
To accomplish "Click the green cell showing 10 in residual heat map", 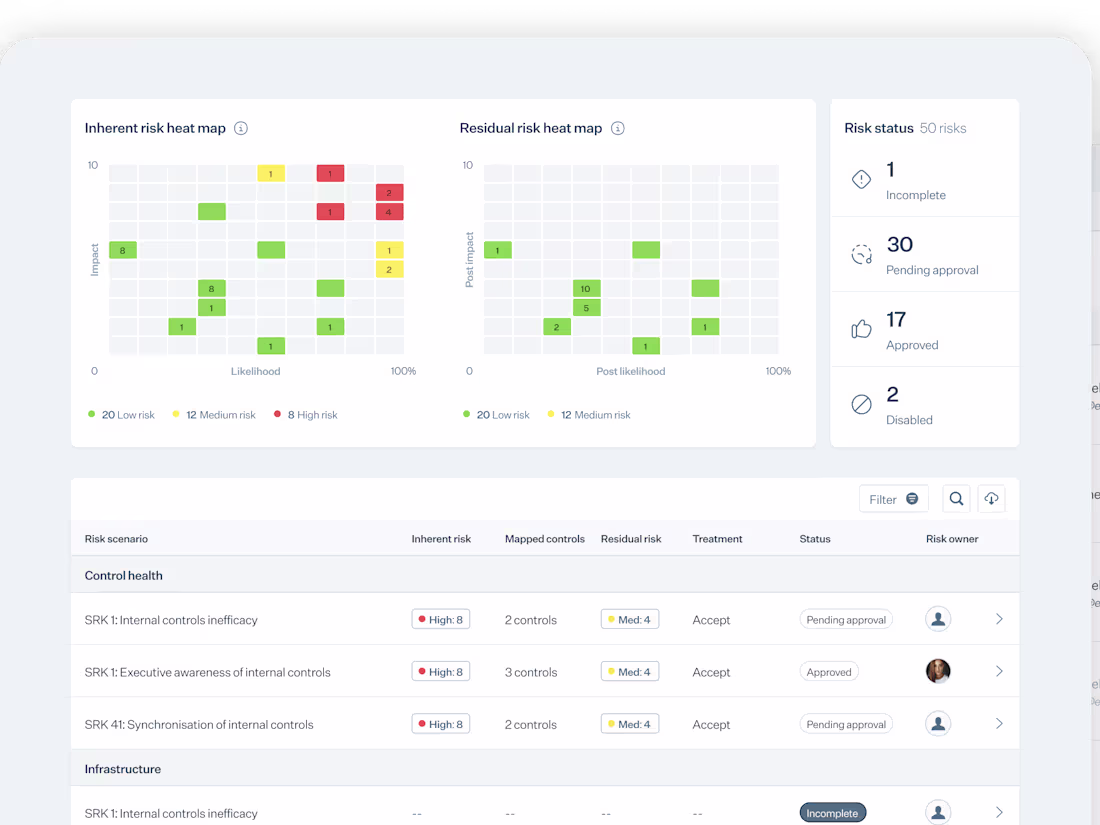I will pos(586,288).
